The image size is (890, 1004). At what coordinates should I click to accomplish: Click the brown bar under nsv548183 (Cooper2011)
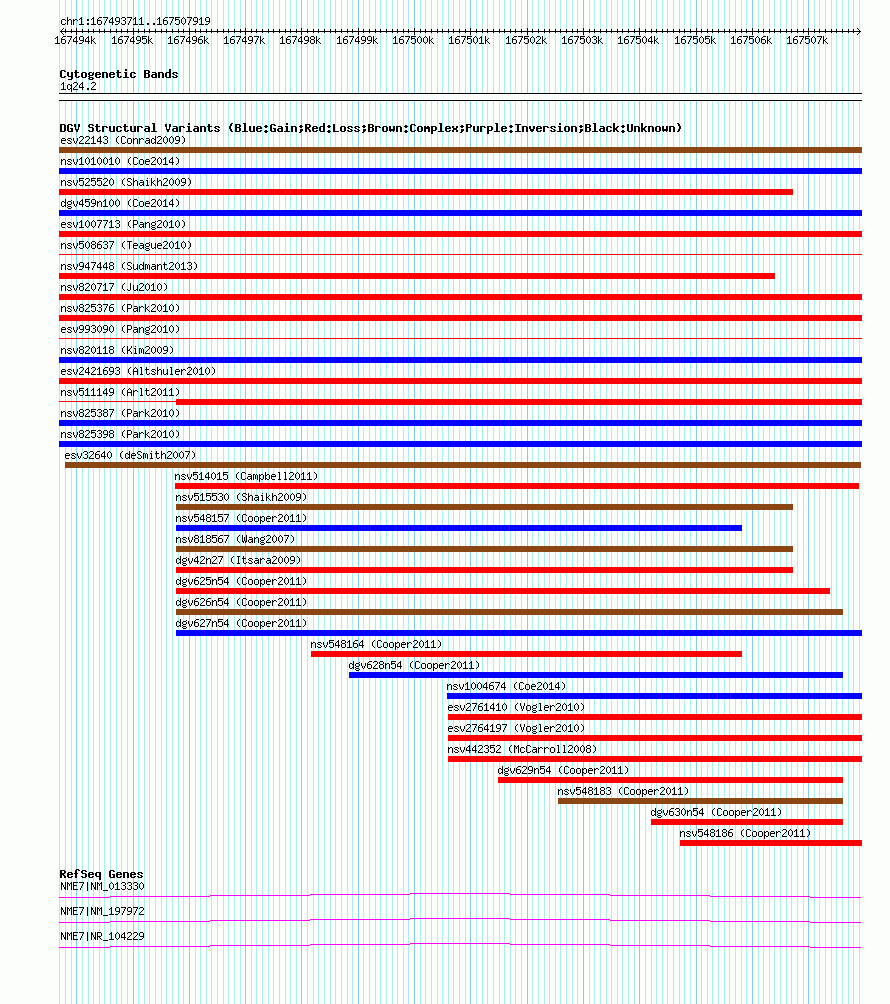point(700,802)
